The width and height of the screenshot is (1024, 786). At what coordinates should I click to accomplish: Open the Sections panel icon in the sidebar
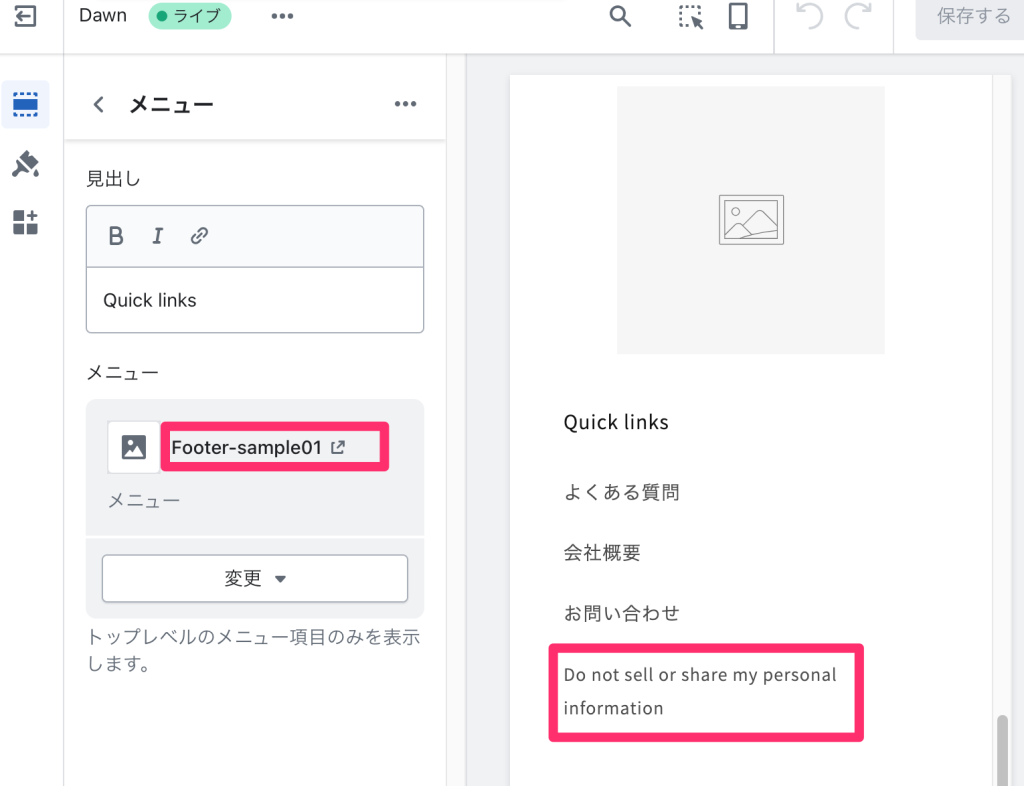(x=26, y=105)
